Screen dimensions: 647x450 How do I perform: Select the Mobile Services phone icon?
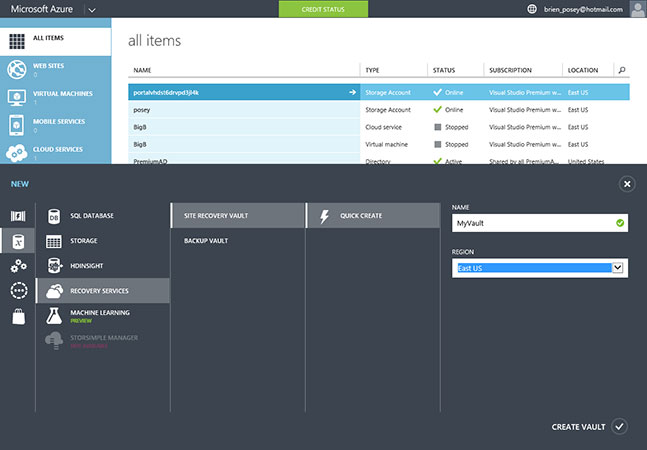point(17,125)
